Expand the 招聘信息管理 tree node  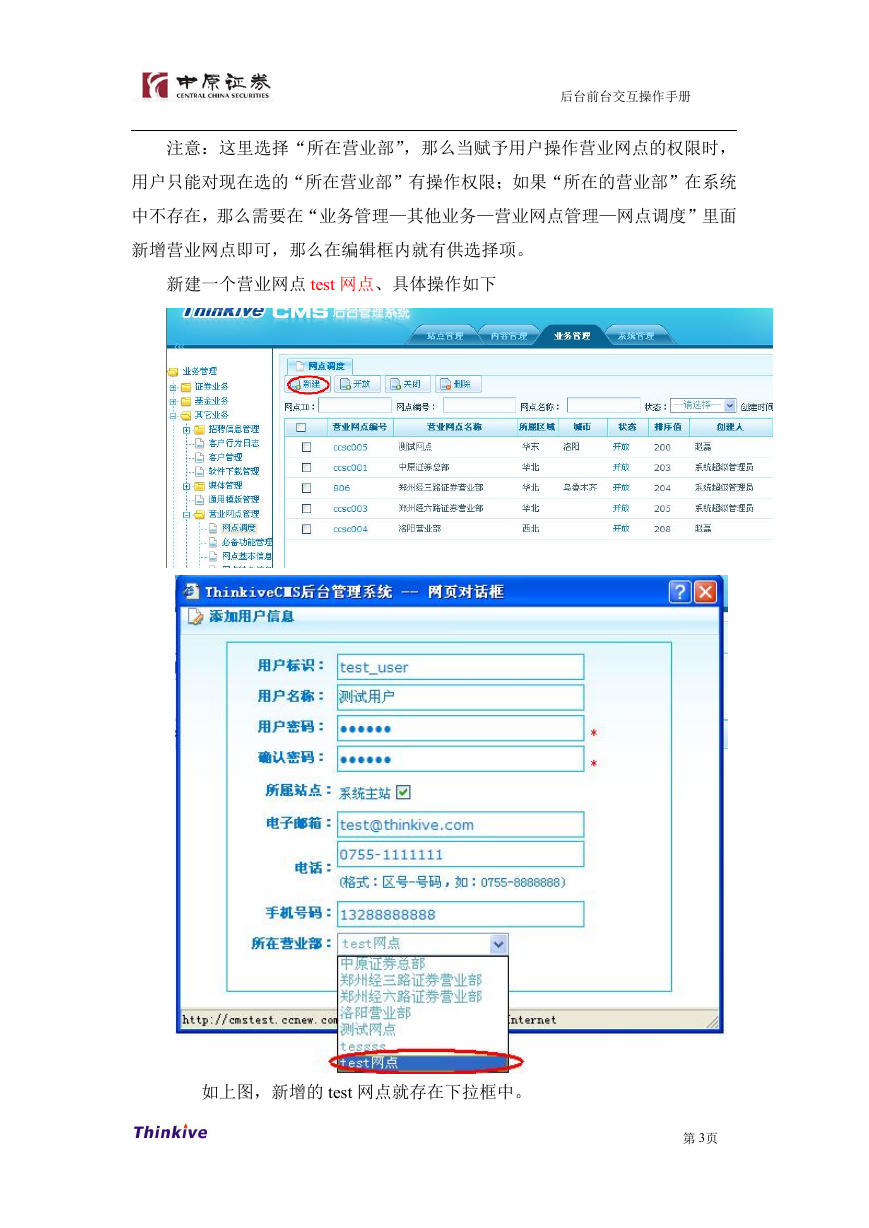click(186, 429)
